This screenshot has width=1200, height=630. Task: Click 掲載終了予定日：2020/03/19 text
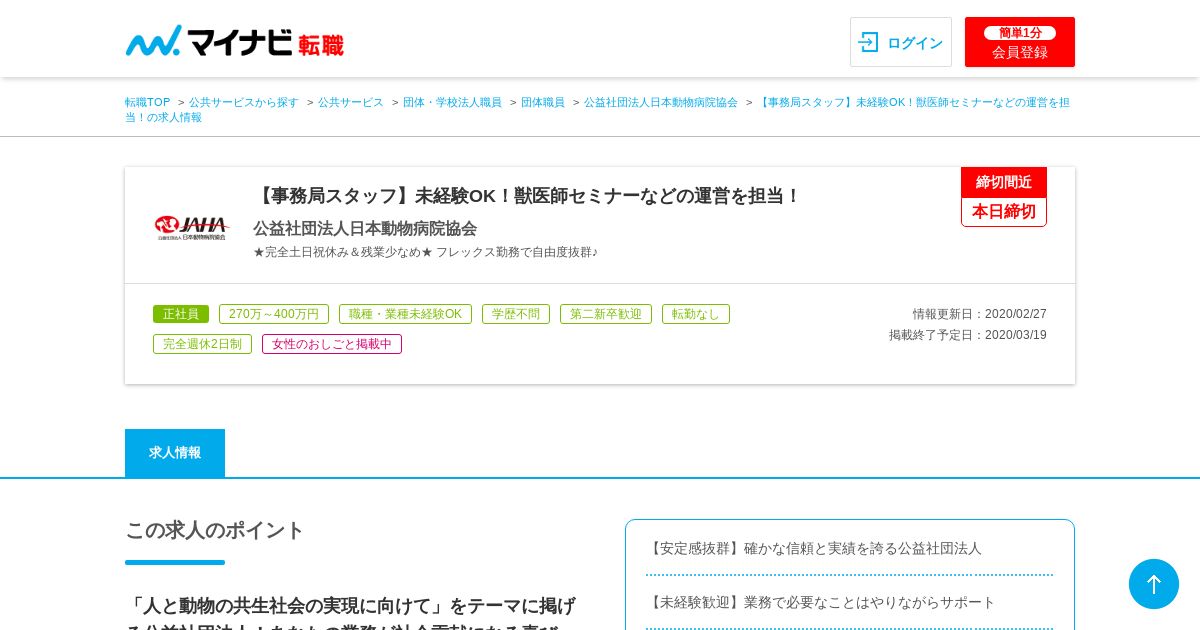[968, 335]
